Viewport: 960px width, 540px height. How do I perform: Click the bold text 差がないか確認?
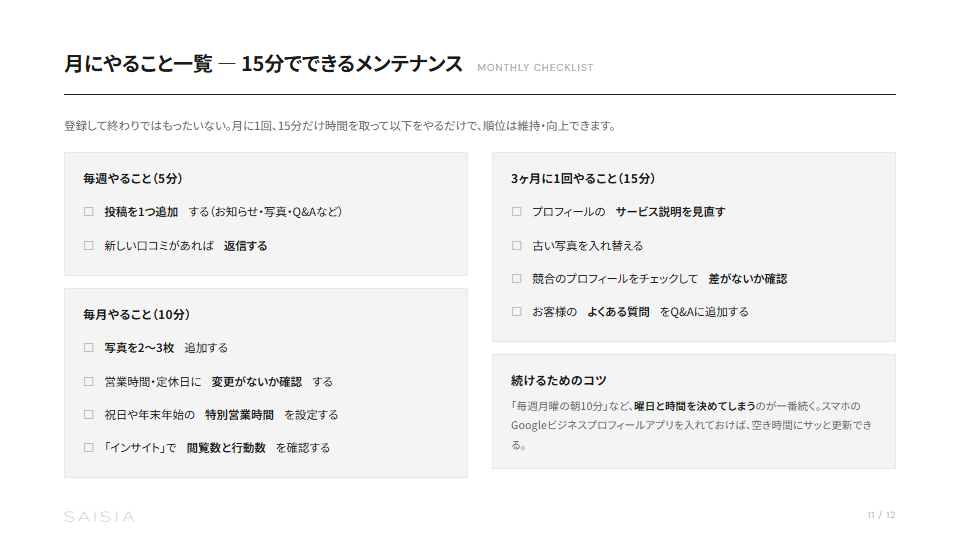pyautogui.click(x=748, y=279)
